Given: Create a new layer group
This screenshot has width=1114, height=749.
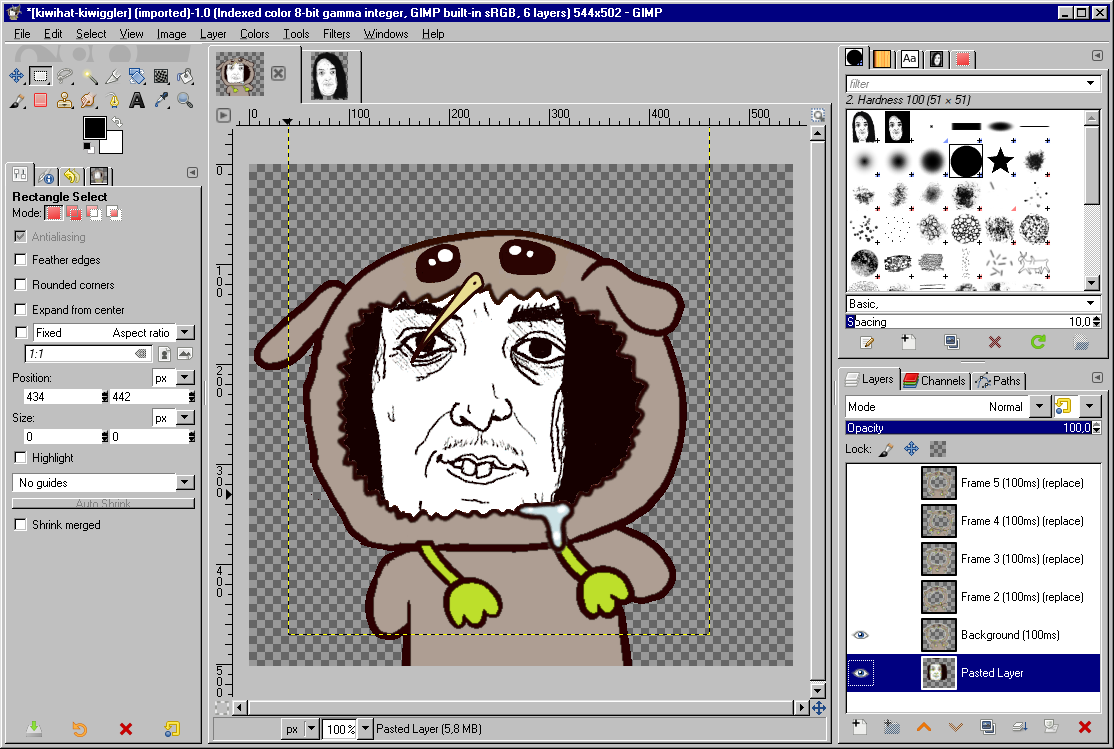Looking at the screenshot, I should (x=892, y=727).
